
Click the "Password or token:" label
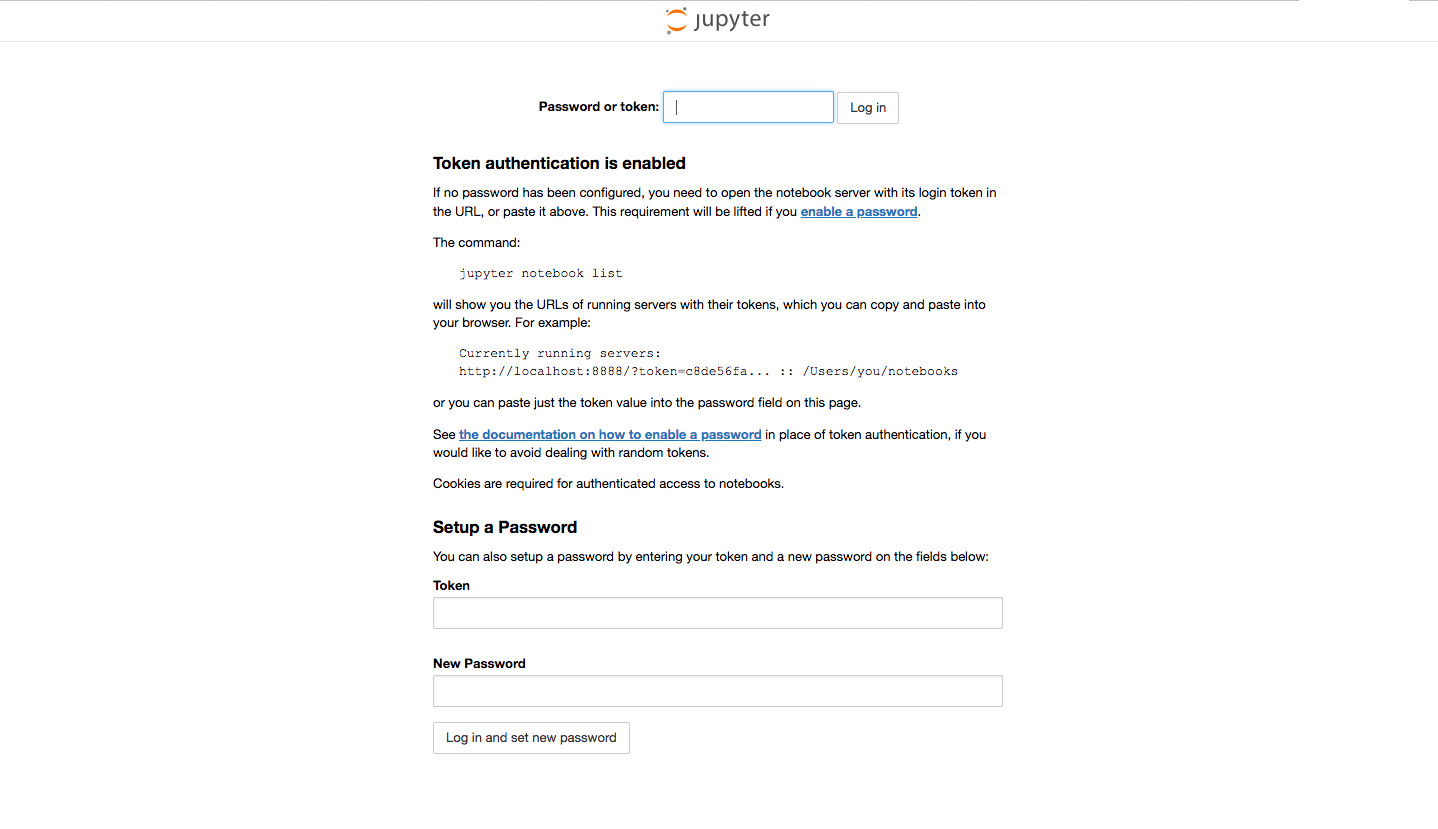[x=598, y=107]
